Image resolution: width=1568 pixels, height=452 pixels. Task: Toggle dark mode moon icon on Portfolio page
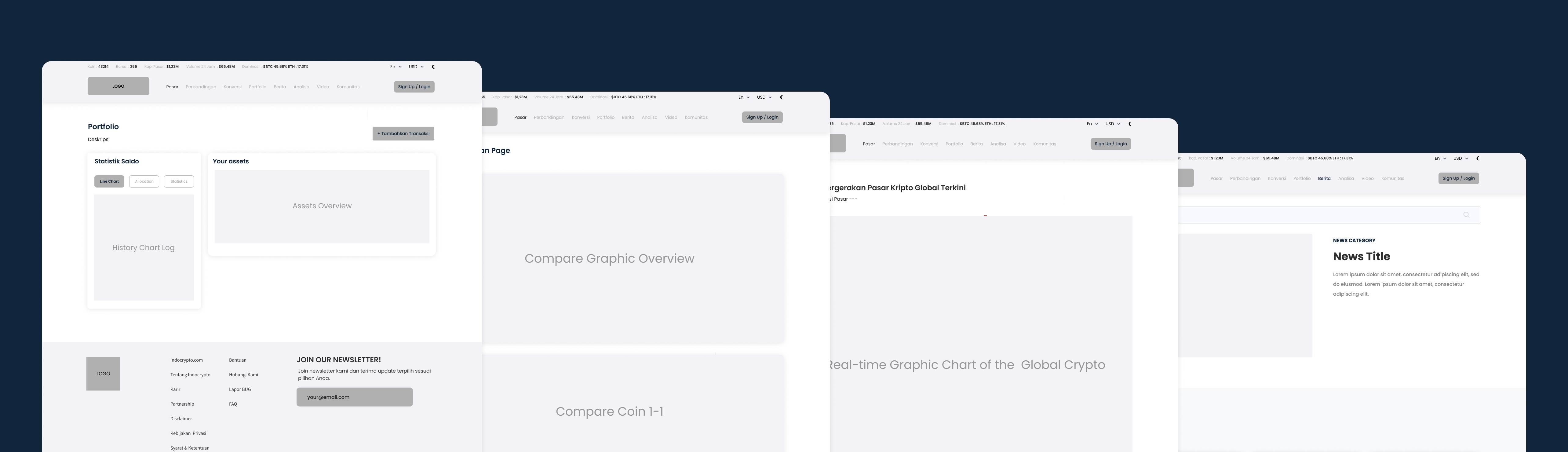(433, 66)
